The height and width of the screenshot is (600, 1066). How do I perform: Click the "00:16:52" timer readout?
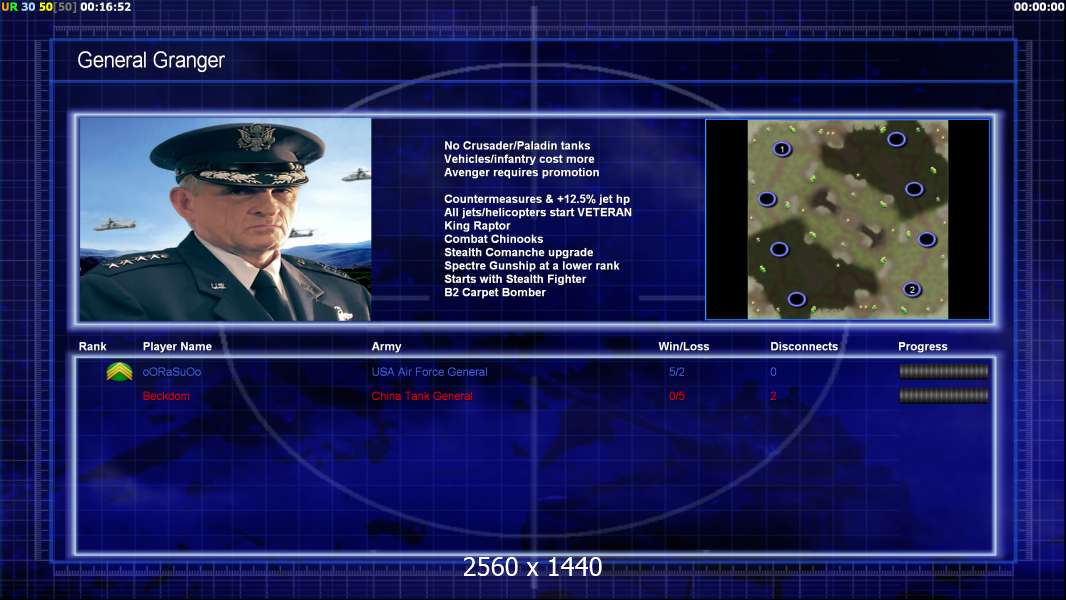(105, 7)
